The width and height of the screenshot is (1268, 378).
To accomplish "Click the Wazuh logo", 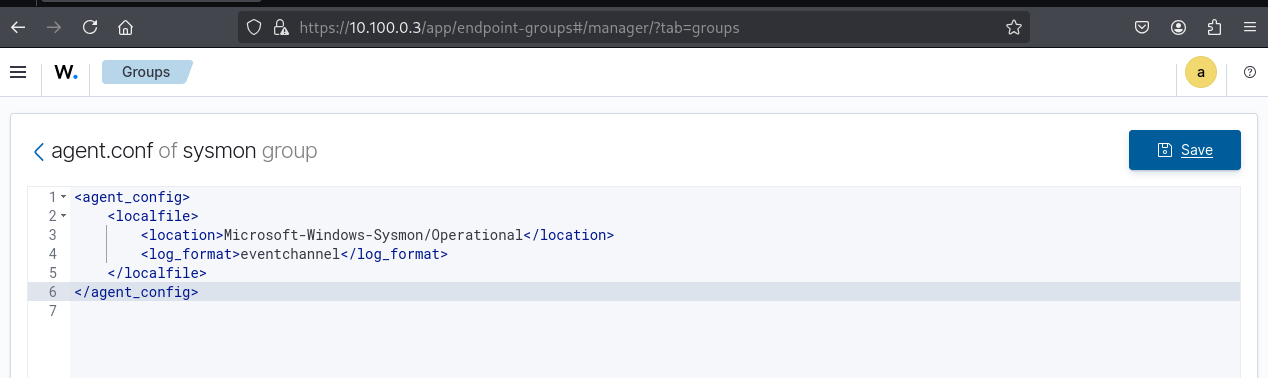I will (66, 72).
